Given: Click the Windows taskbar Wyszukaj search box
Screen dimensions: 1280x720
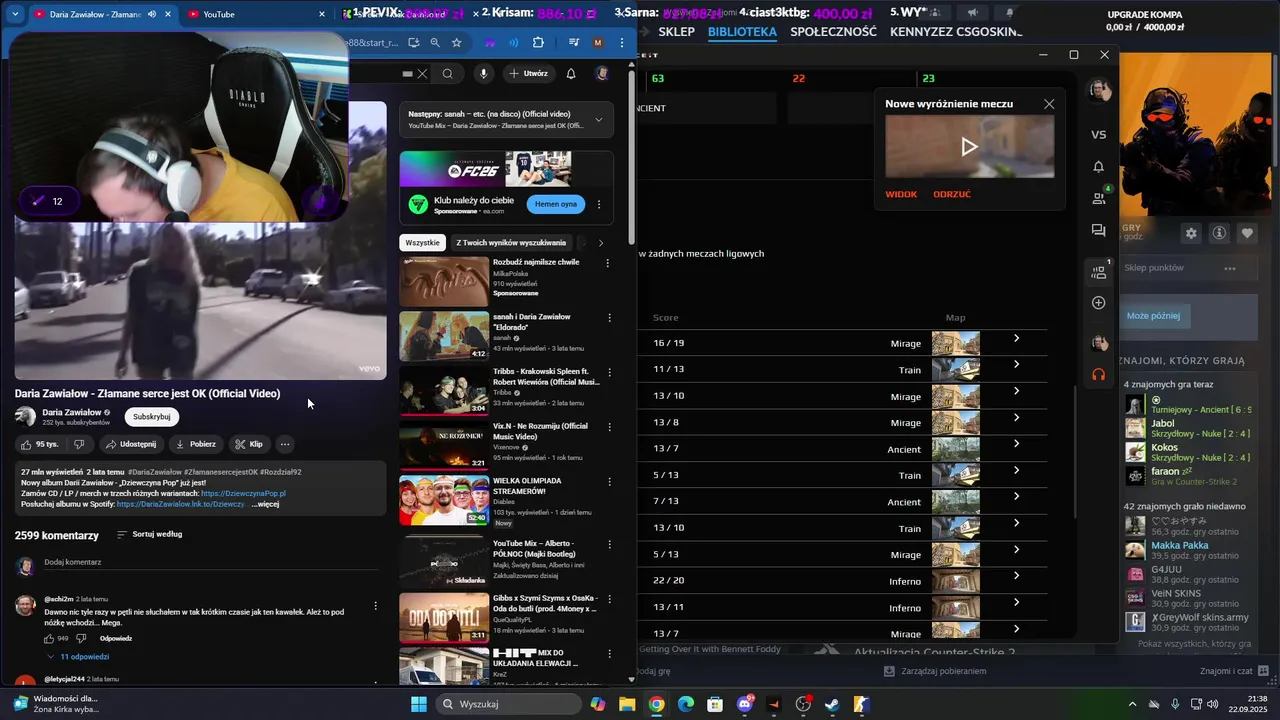Looking at the screenshot, I should coord(510,704).
